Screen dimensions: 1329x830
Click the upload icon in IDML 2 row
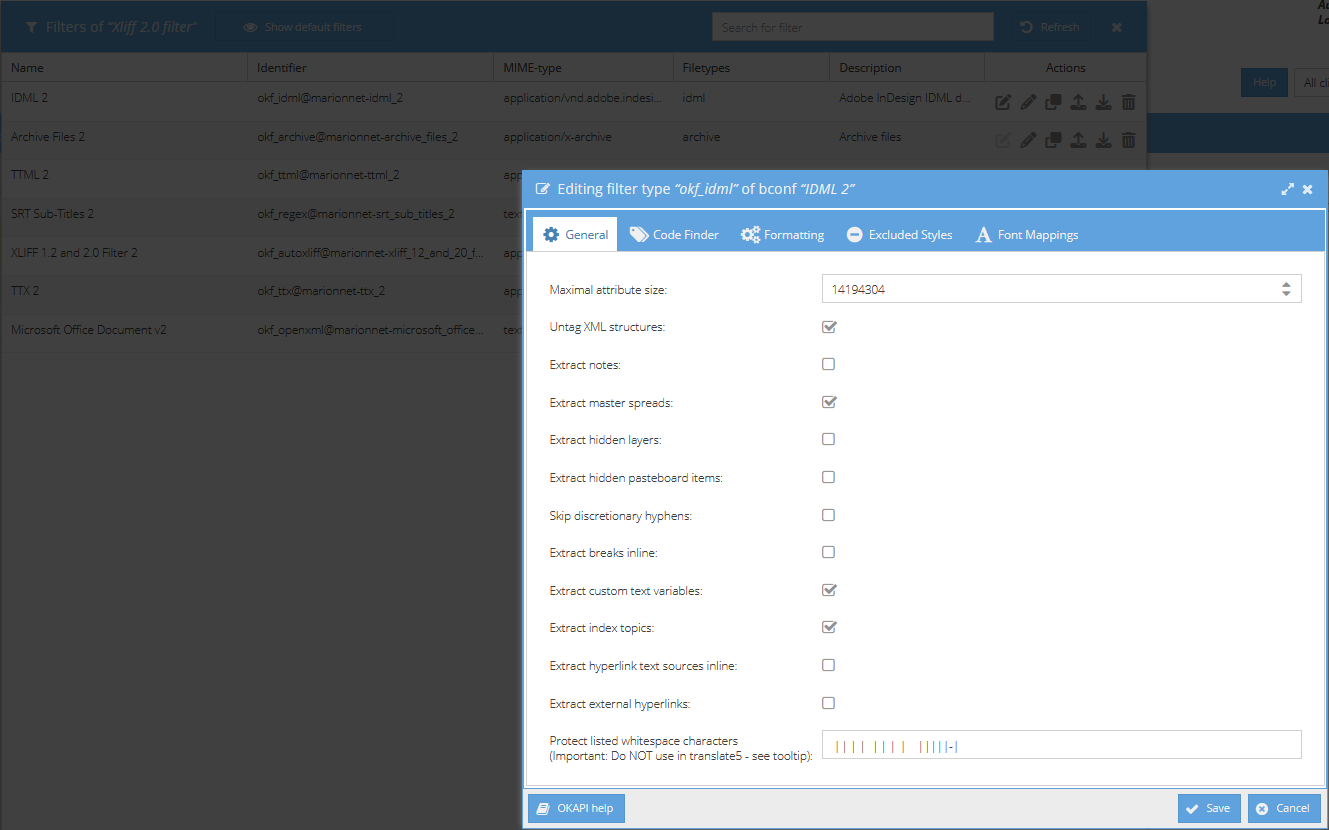(1078, 102)
